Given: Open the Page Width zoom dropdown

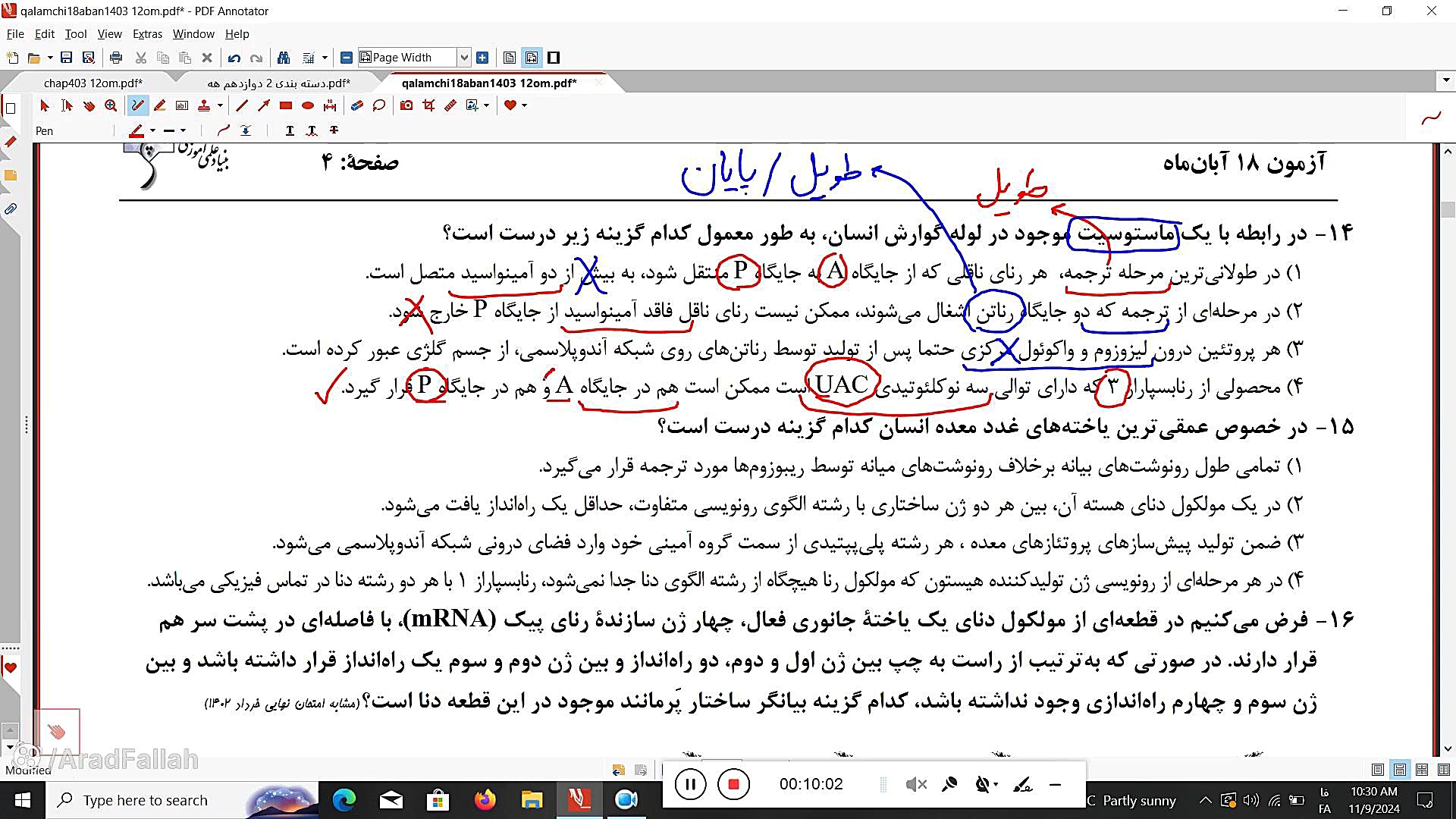Looking at the screenshot, I should [464, 58].
